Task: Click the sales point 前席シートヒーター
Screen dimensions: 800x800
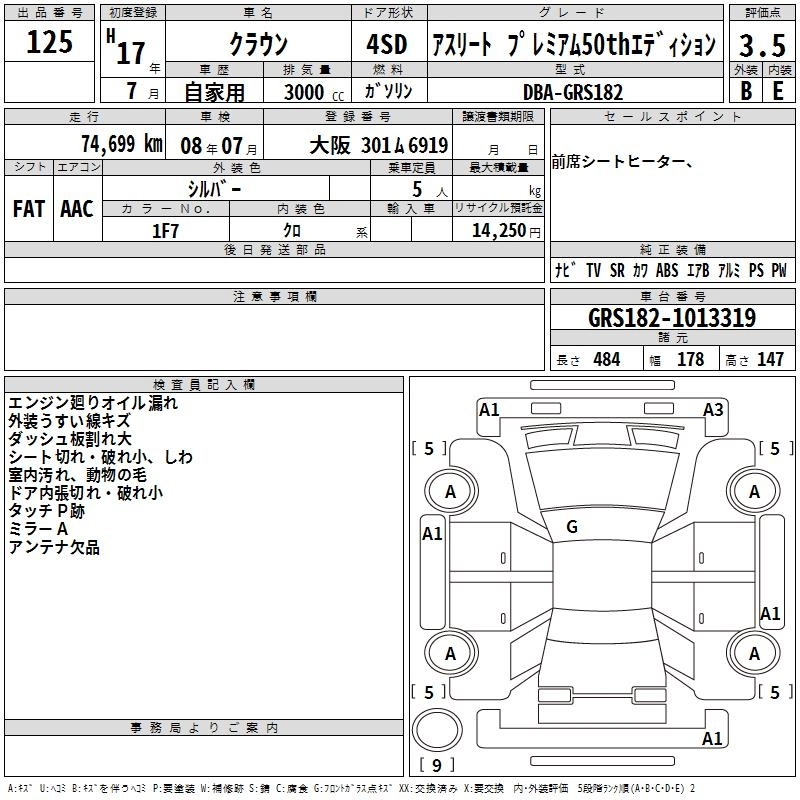Action: click(x=621, y=162)
